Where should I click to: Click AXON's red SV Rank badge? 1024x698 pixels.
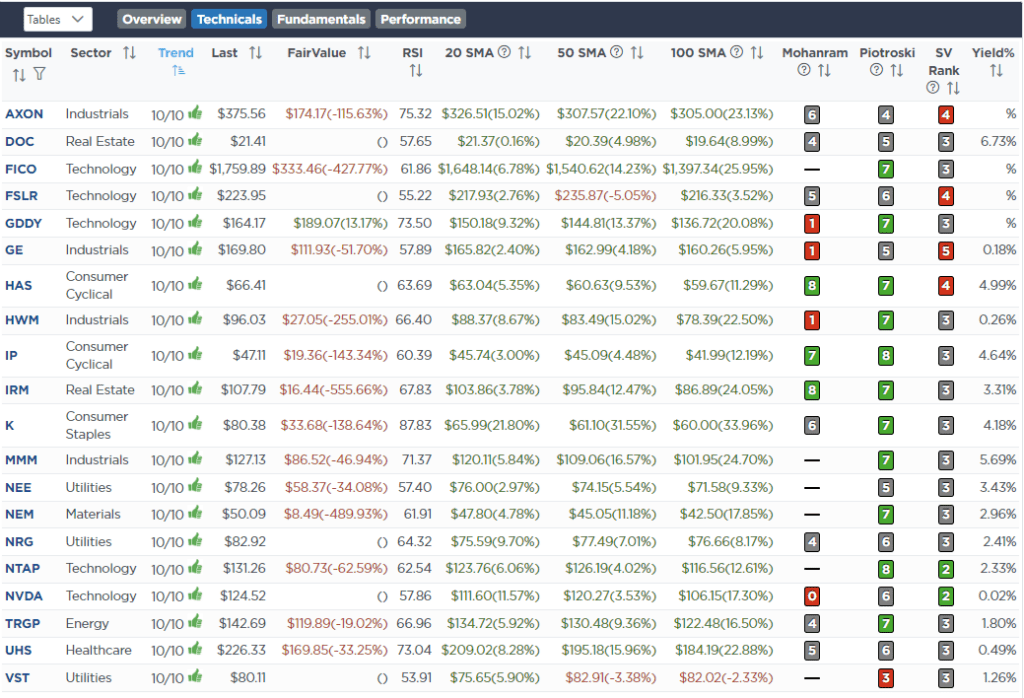(944, 113)
